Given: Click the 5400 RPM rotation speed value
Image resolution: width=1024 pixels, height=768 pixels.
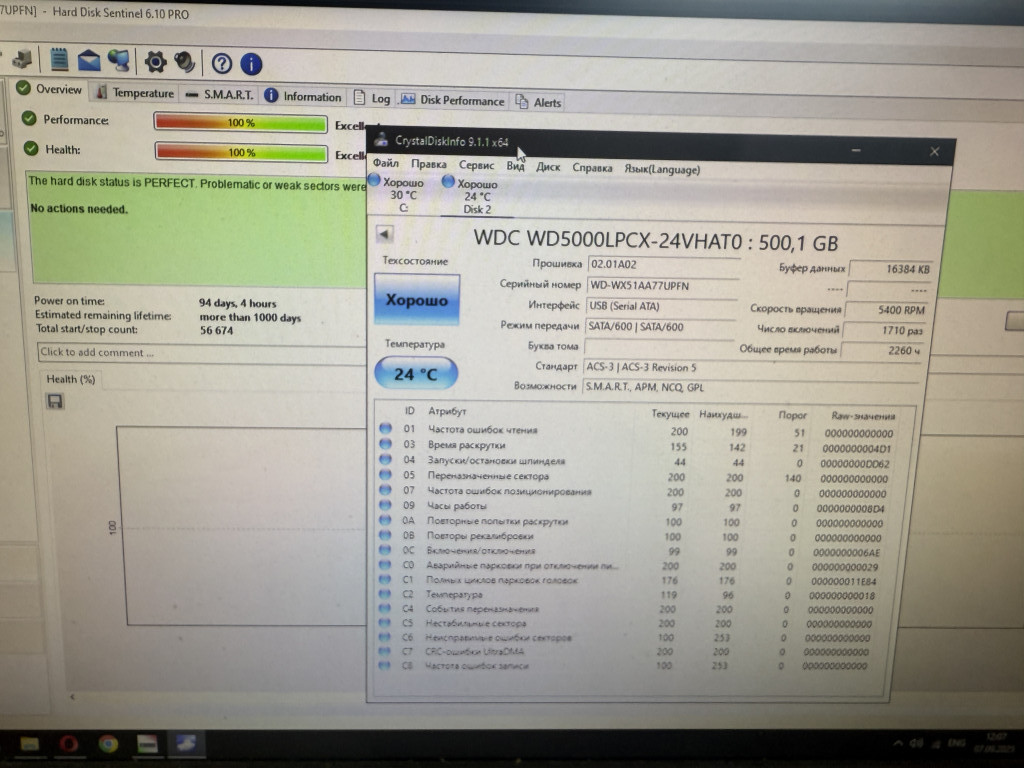Looking at the screenshot, I should pyautogui.click(x=886, y=310).
